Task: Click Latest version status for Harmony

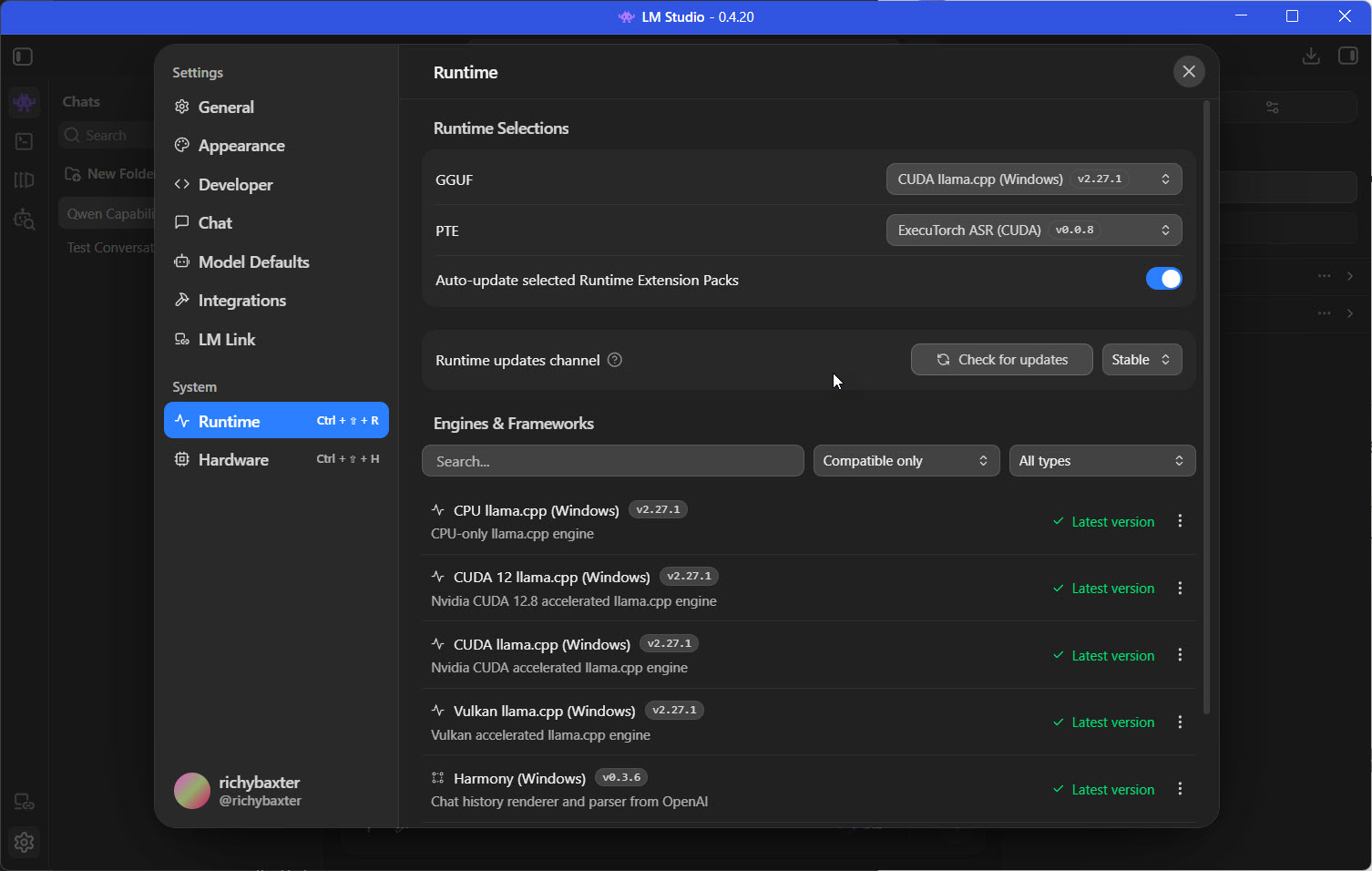Action: 1103,790
